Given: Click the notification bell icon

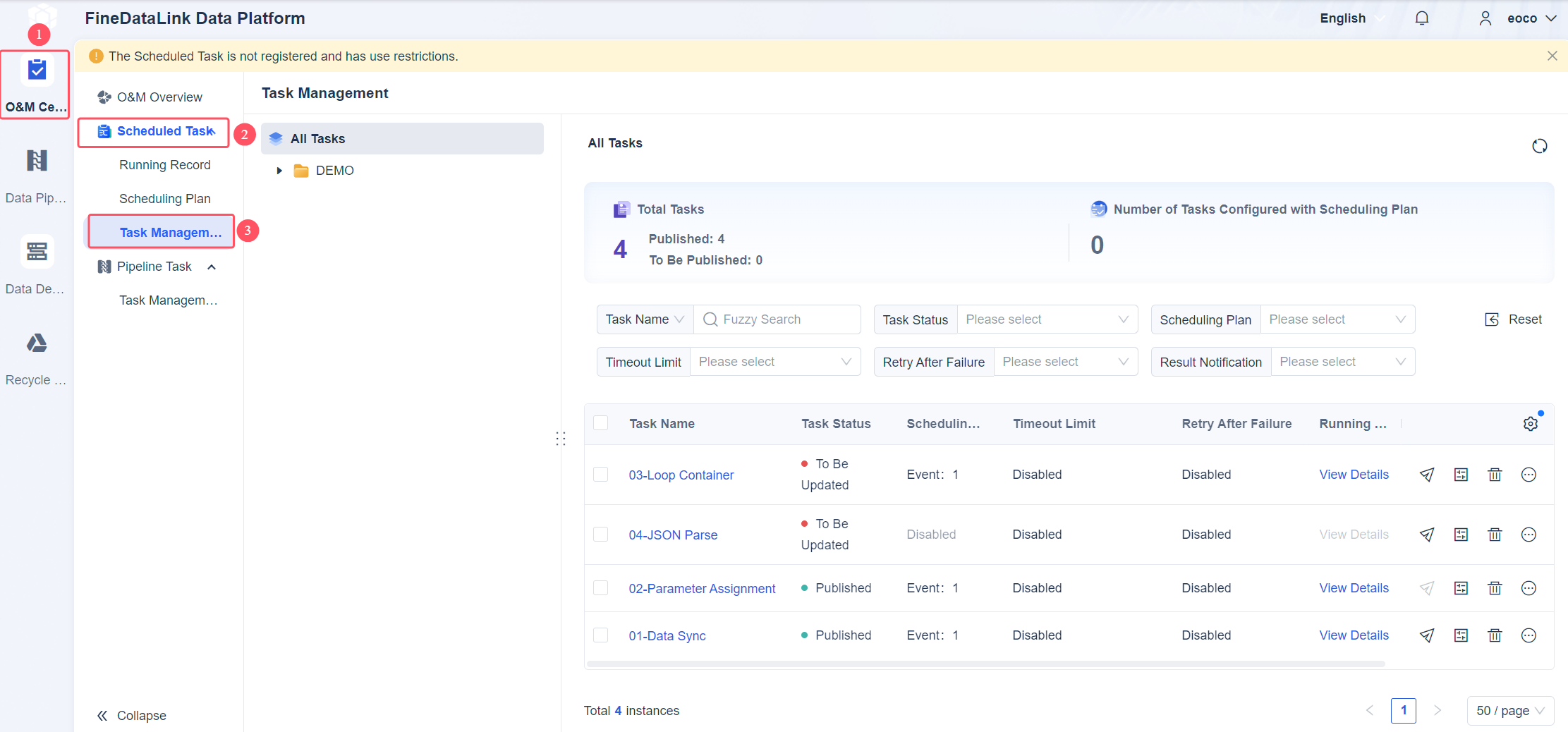Looking at the screenshot, I should click(1421, 18).
